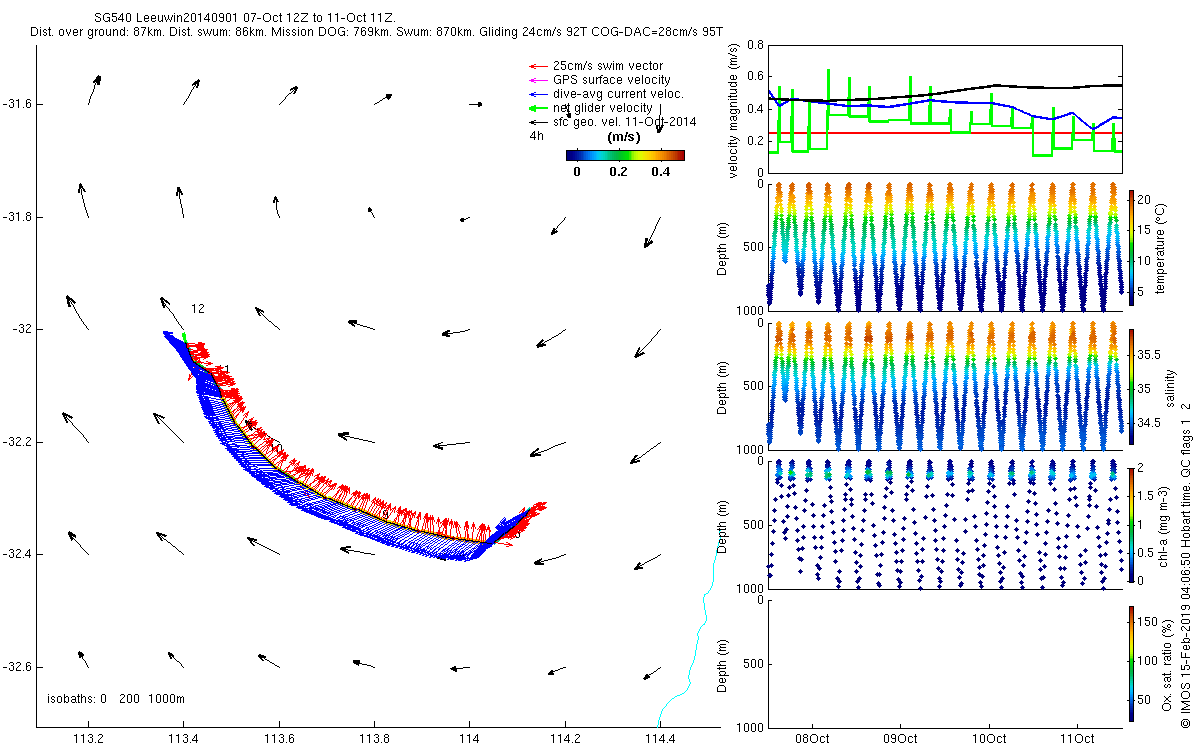
Task: Click longitude tick label '114.2'
Action: click(x=565, y=740)
